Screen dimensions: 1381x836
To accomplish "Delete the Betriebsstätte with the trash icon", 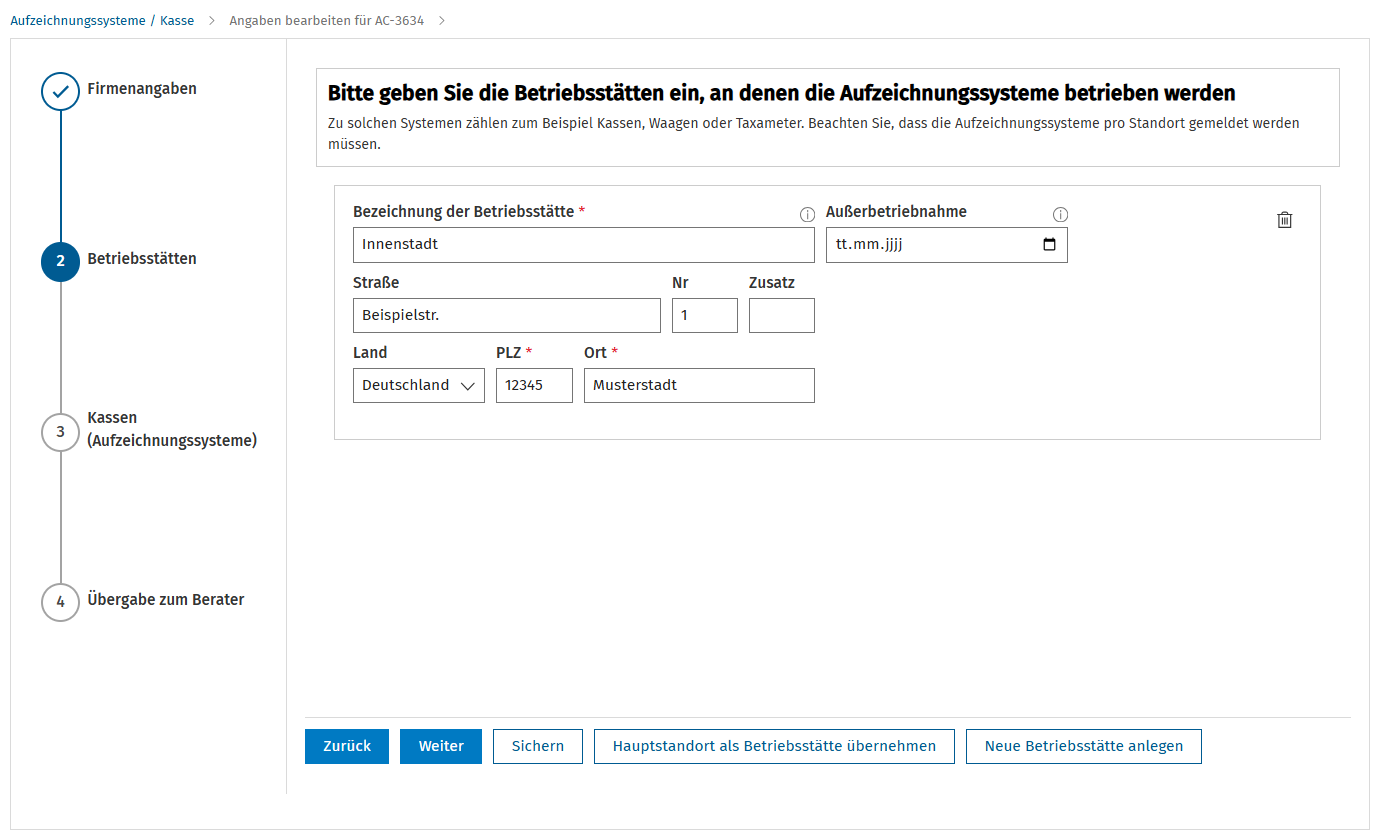I will point(1285,220).
